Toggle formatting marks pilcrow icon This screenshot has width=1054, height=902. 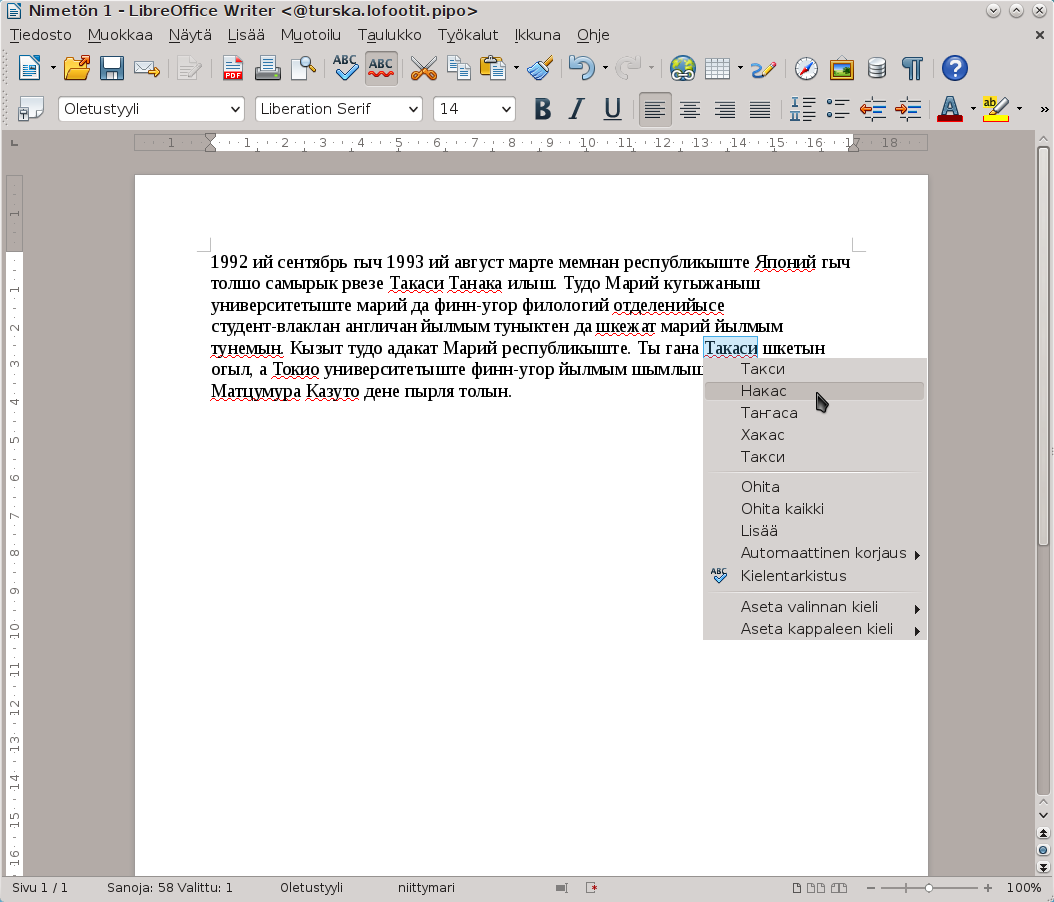point(912,69)
